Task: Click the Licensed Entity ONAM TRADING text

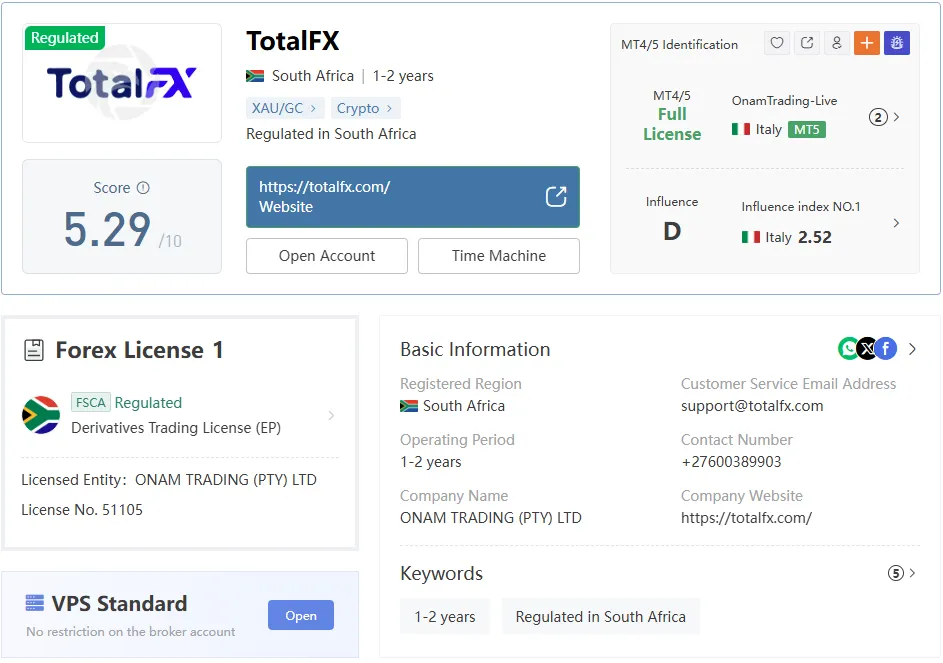Action: click(169, 480)
